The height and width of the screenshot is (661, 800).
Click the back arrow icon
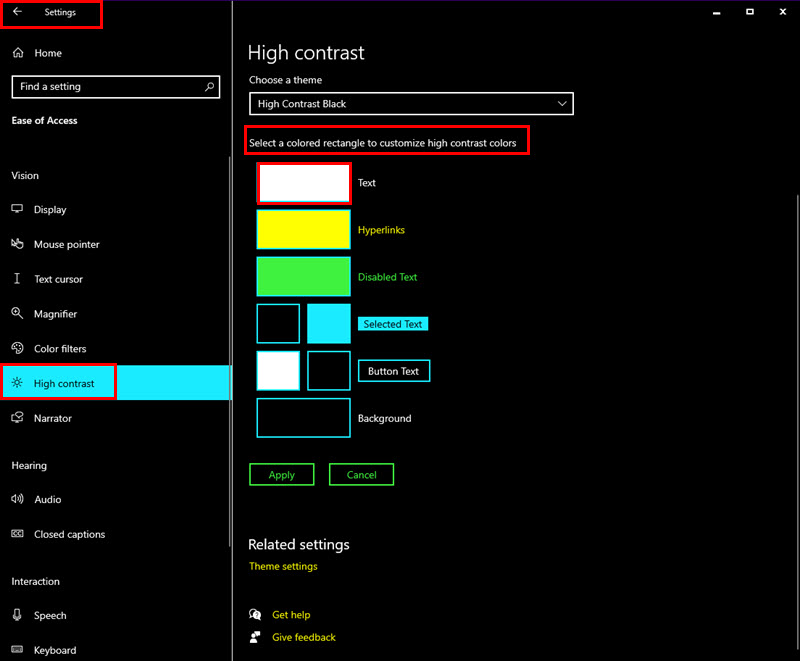[17, 12]
